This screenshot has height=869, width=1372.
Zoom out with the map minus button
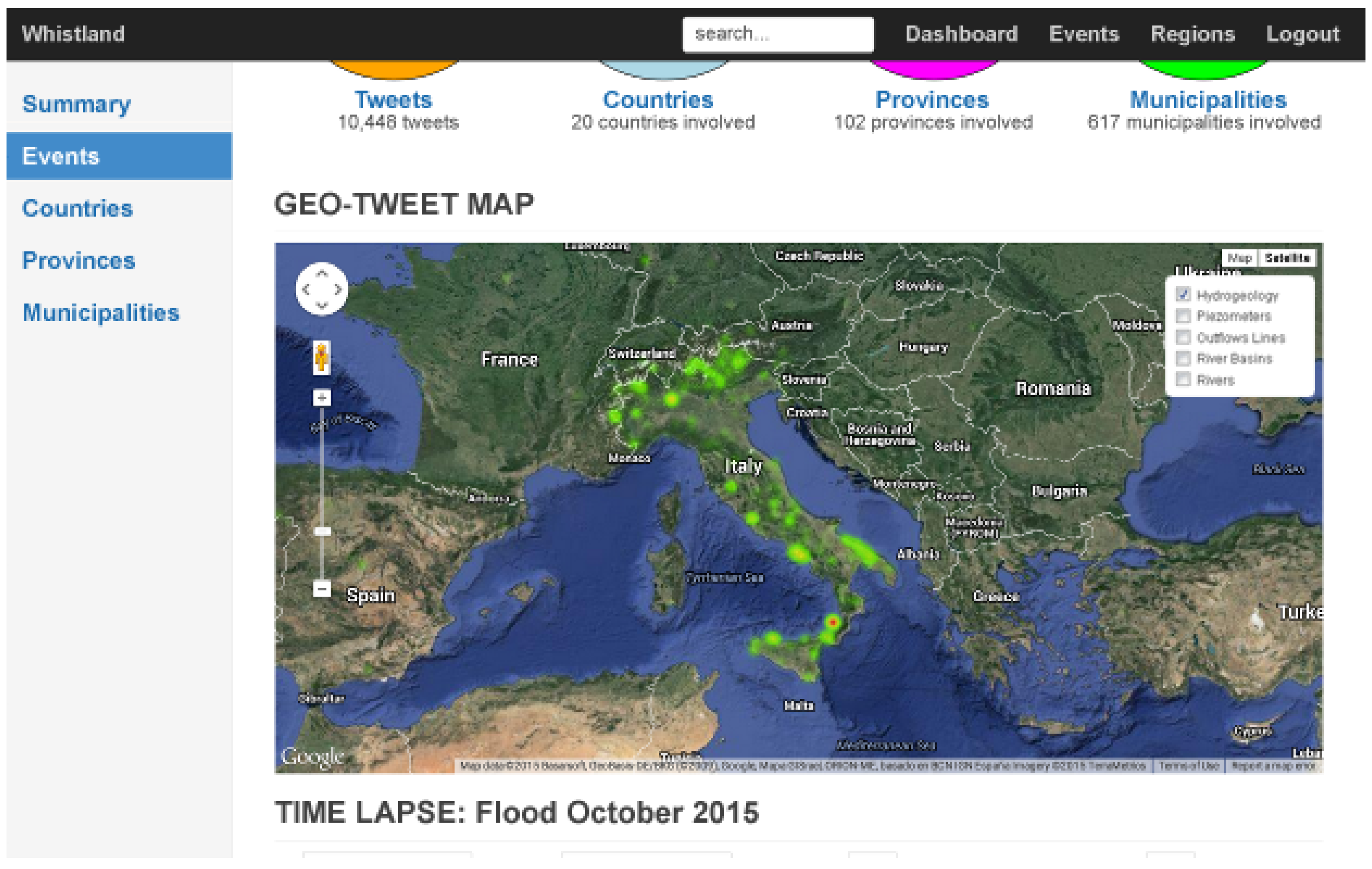coord(322,588)
